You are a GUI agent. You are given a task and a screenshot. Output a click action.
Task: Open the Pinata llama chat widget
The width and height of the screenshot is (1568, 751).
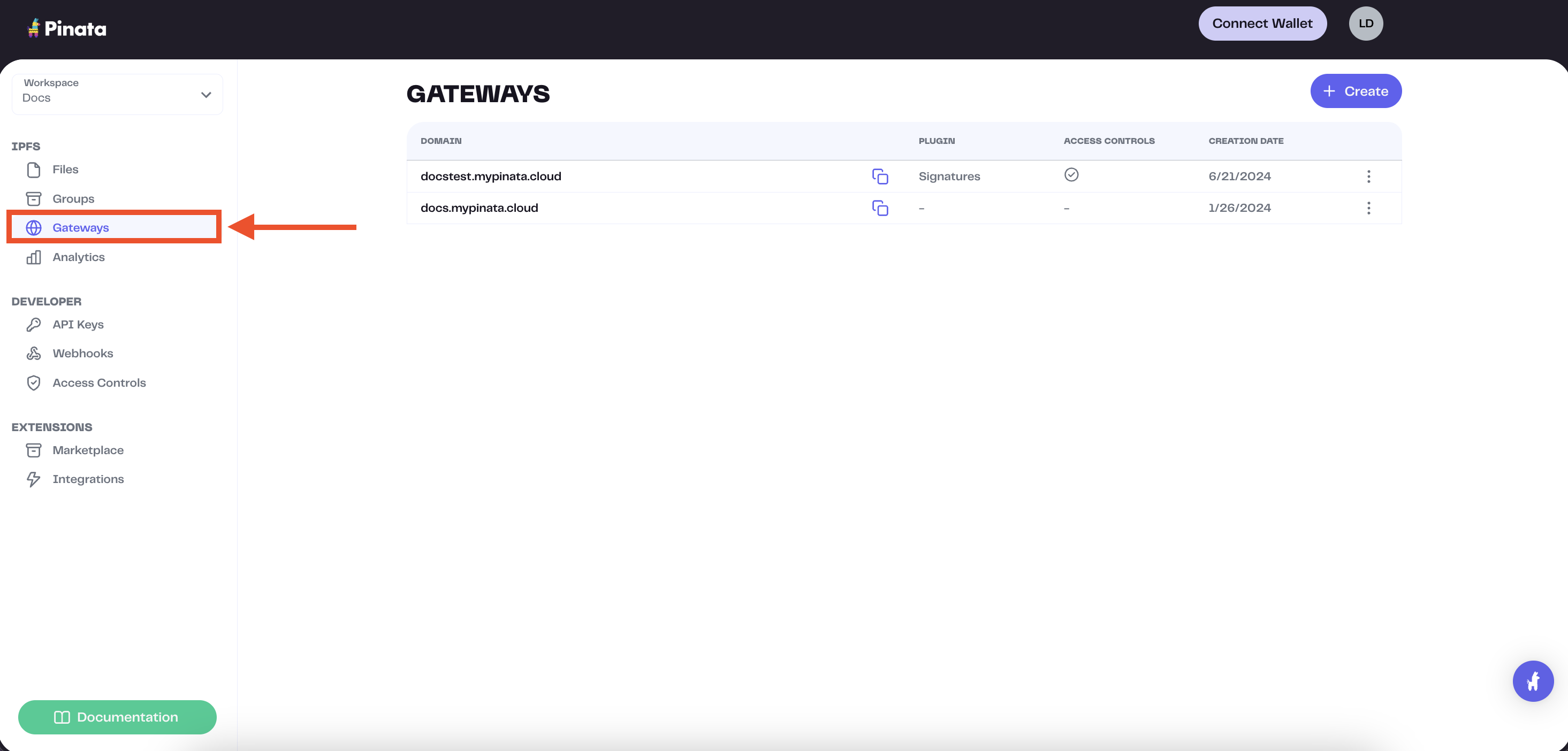click(1532, 681)
